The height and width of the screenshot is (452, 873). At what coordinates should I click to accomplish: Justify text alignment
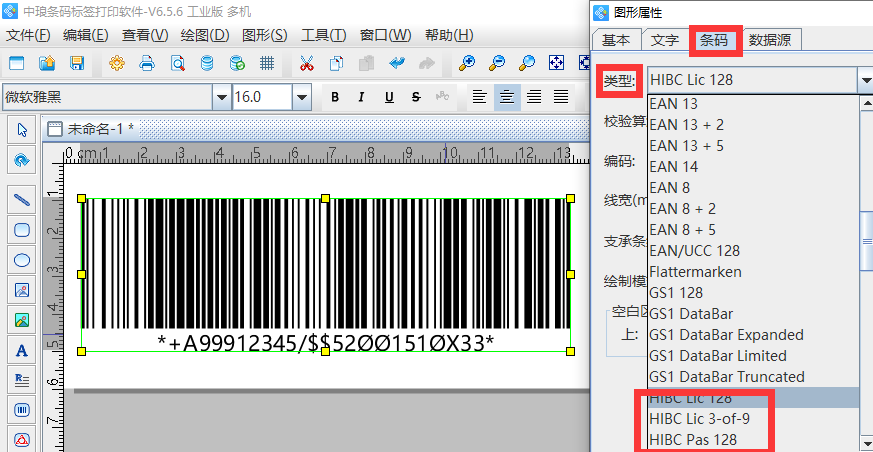561,97
